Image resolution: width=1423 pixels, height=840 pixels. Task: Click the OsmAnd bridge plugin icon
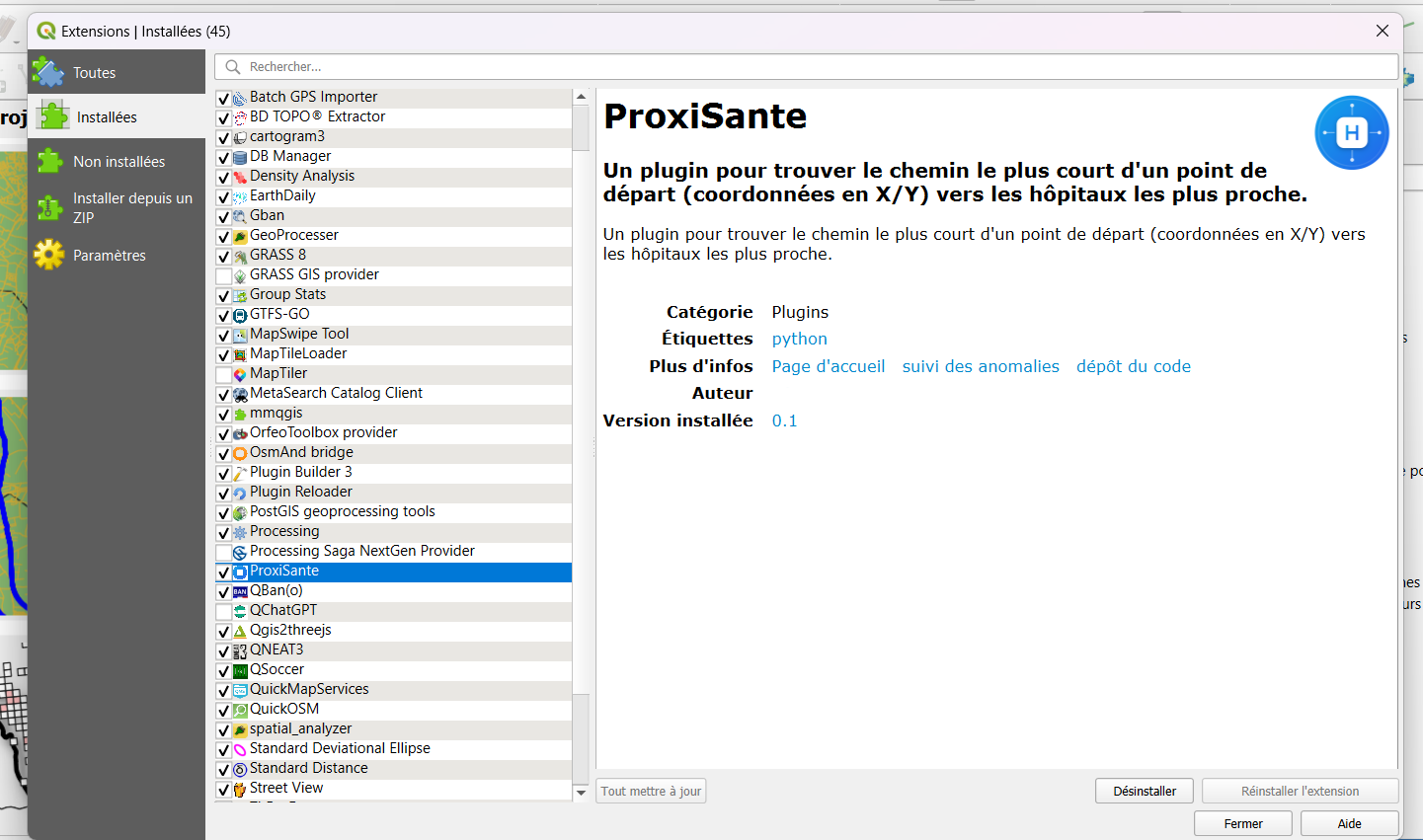point(239,453)
